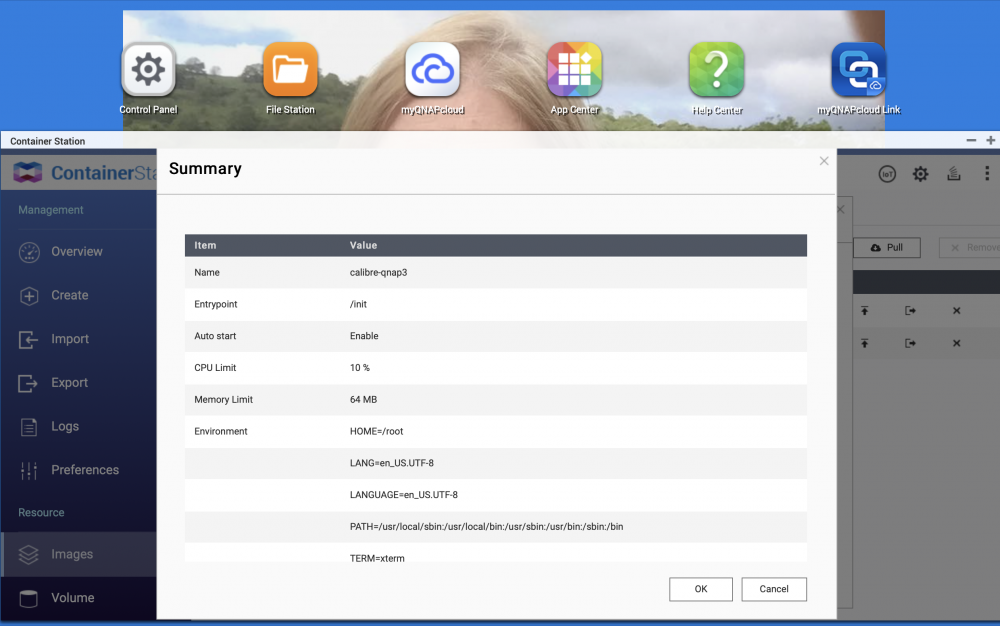Click the Container Station logo icon
The width and height of the screenshot is (1000, 626).
coord(27,172)
